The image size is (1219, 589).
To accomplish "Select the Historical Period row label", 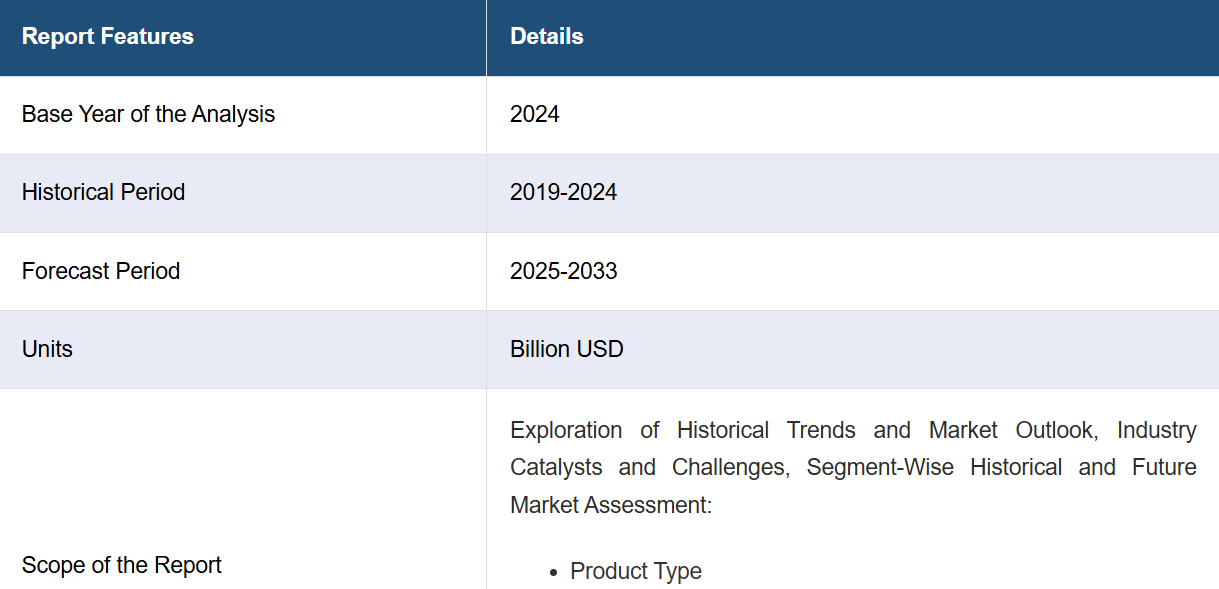I will [x=103, y=192].
